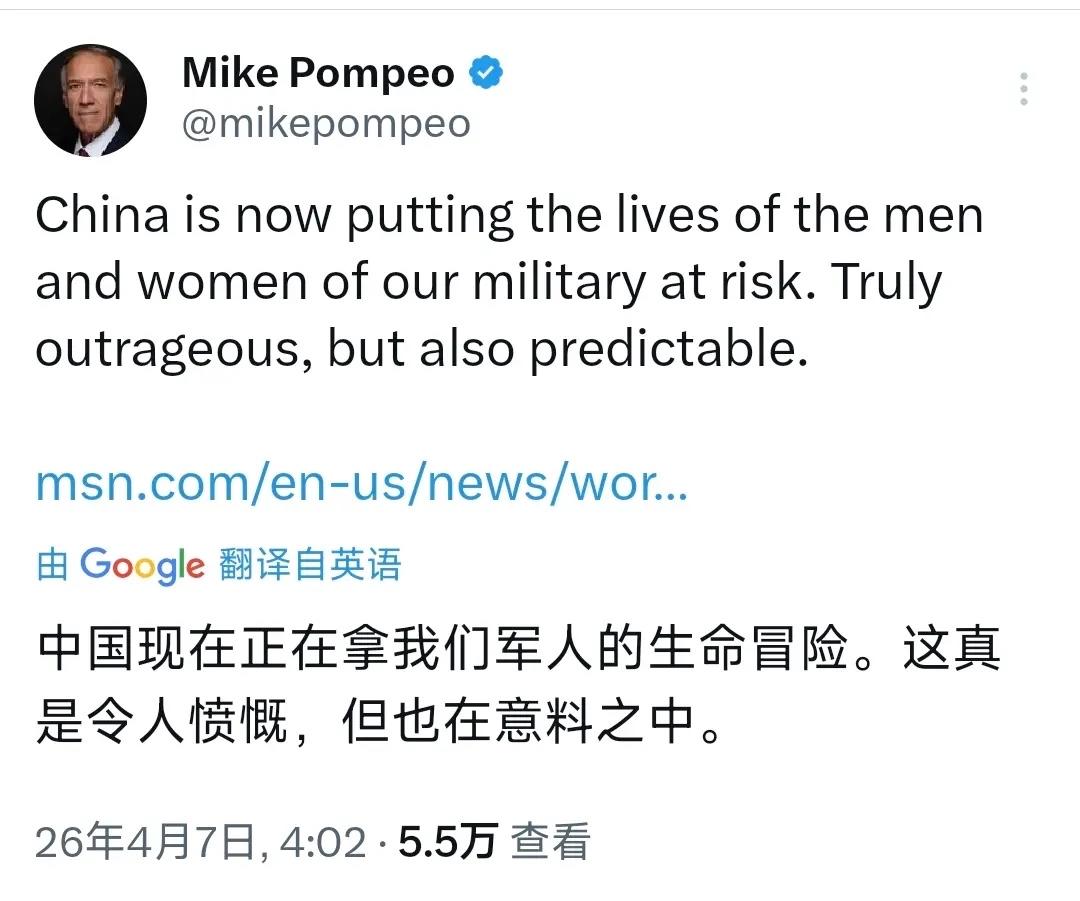Click the 由 Google 翻译自英语 translation link
This screenshot has height=901, width=1080.
pyautogui.click(x=220, y=565)
